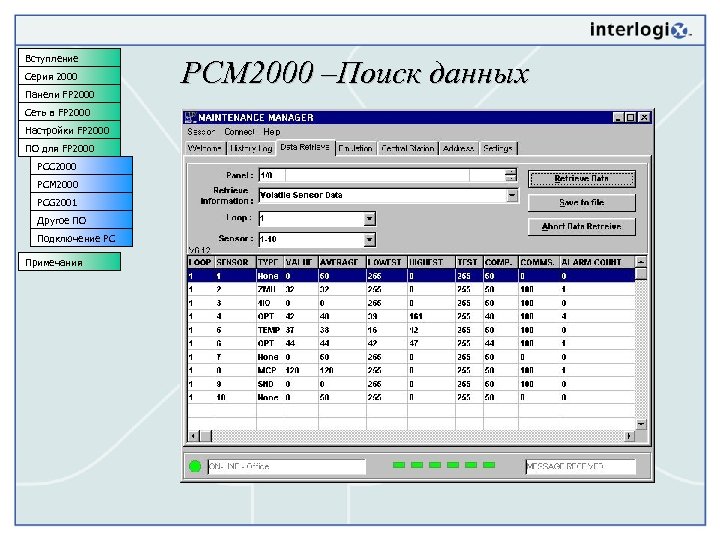Open Сеть в FP2000 section
Screen dimensions: 720x540
(x=69, y=112)
